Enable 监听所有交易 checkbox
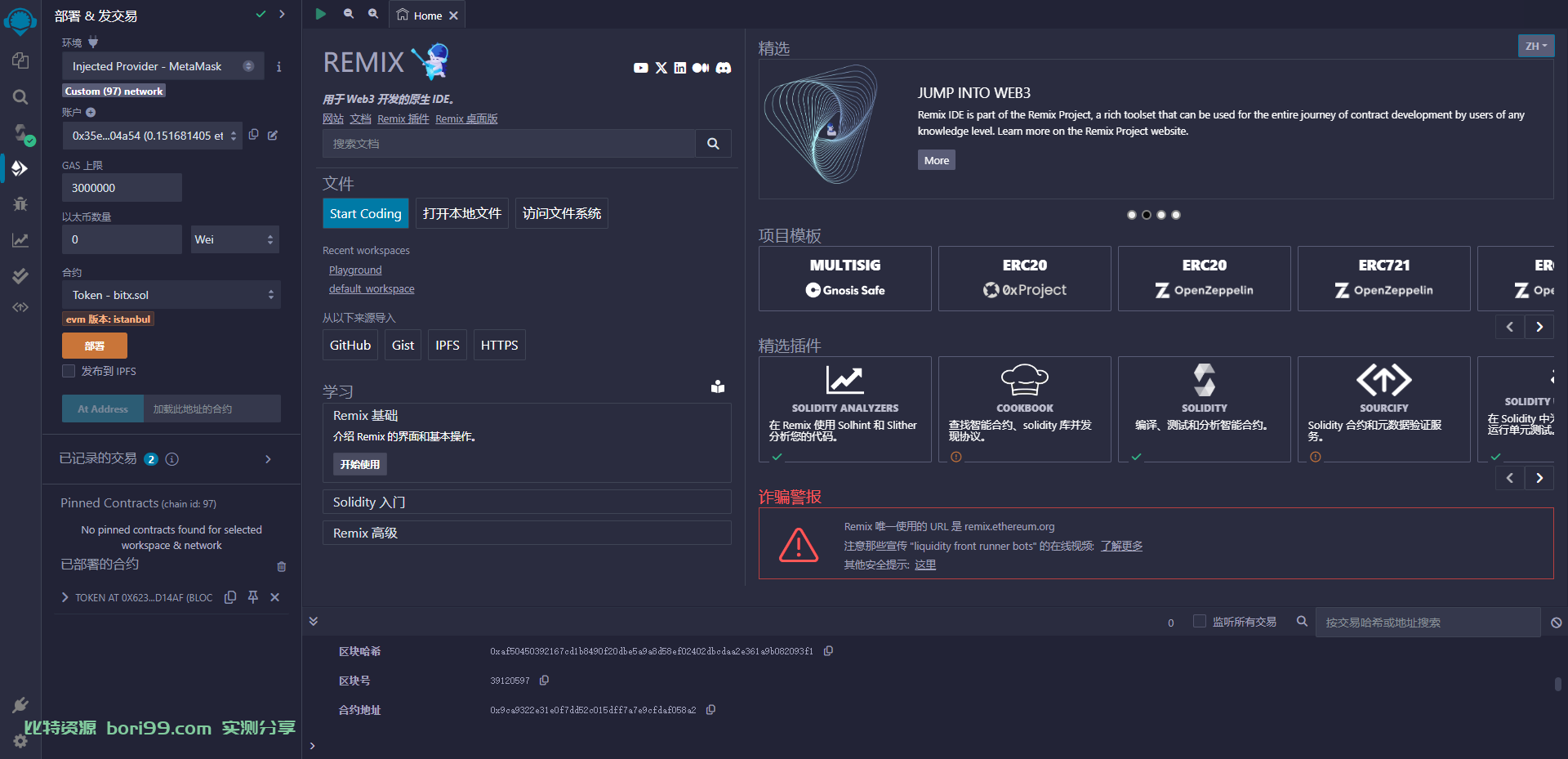 tap(1200, 621)
